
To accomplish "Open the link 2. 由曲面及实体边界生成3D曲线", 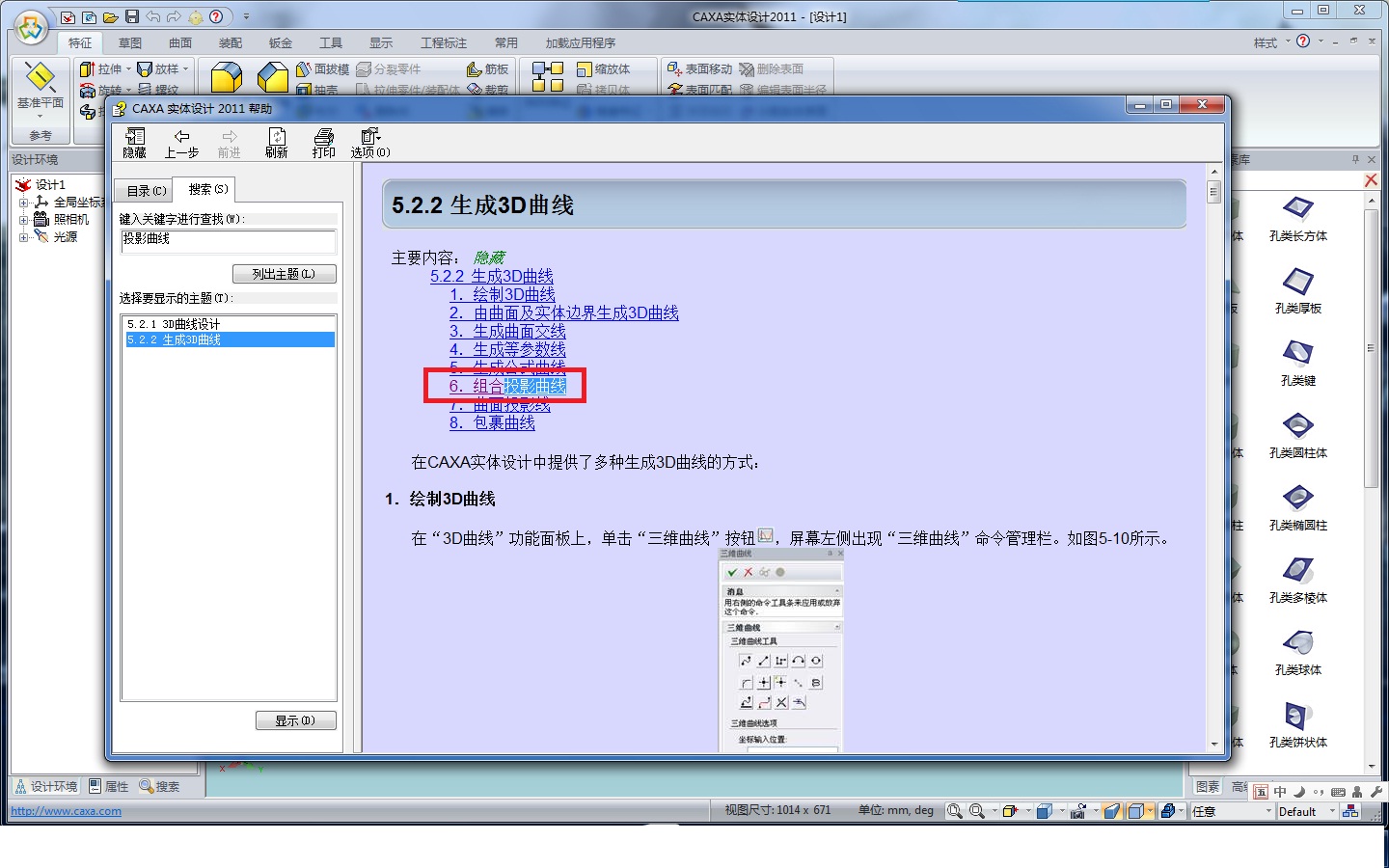I will click(x=563, y=313).
